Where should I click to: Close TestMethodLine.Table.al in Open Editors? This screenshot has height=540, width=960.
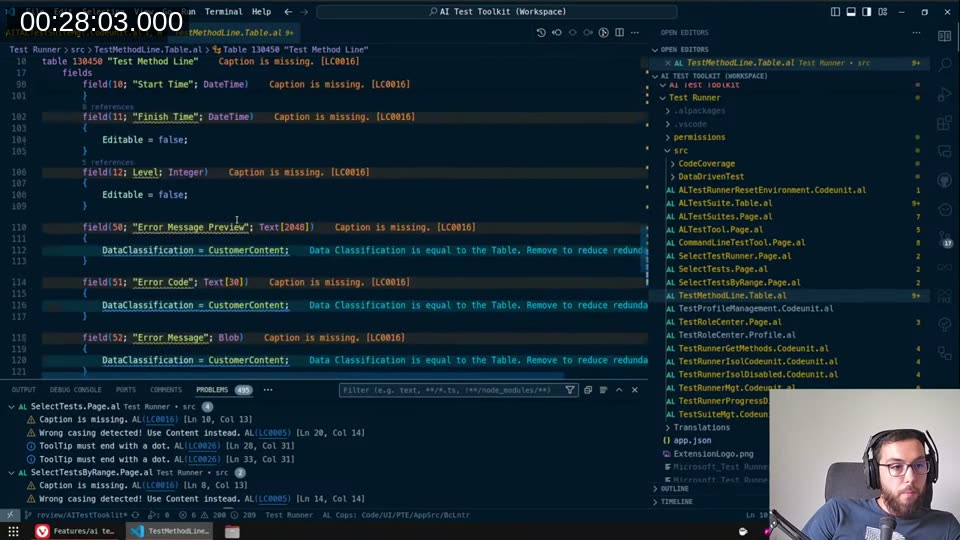tap(665, 63)
